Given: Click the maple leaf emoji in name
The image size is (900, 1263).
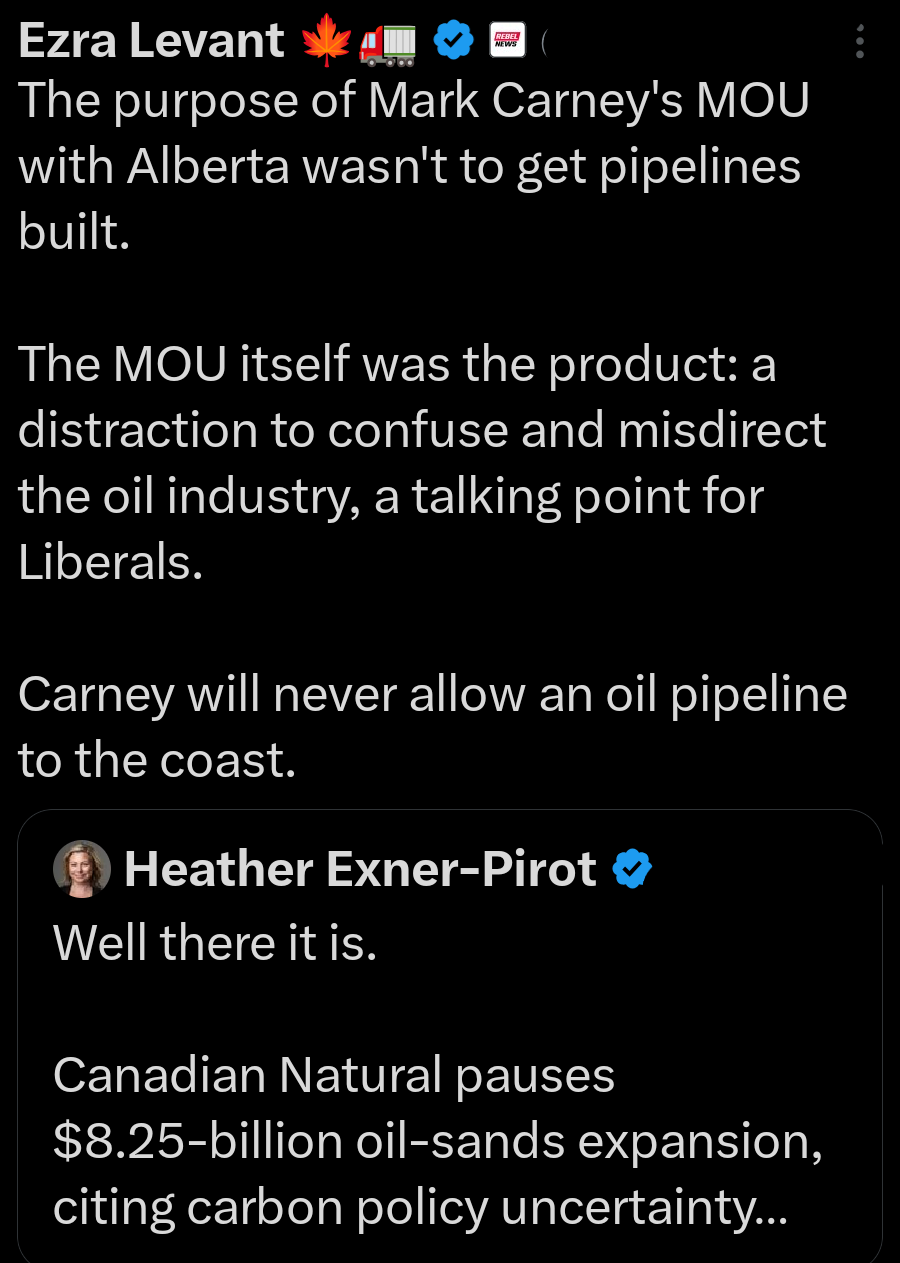Looking at the screenshot, I should coord(329,41).
